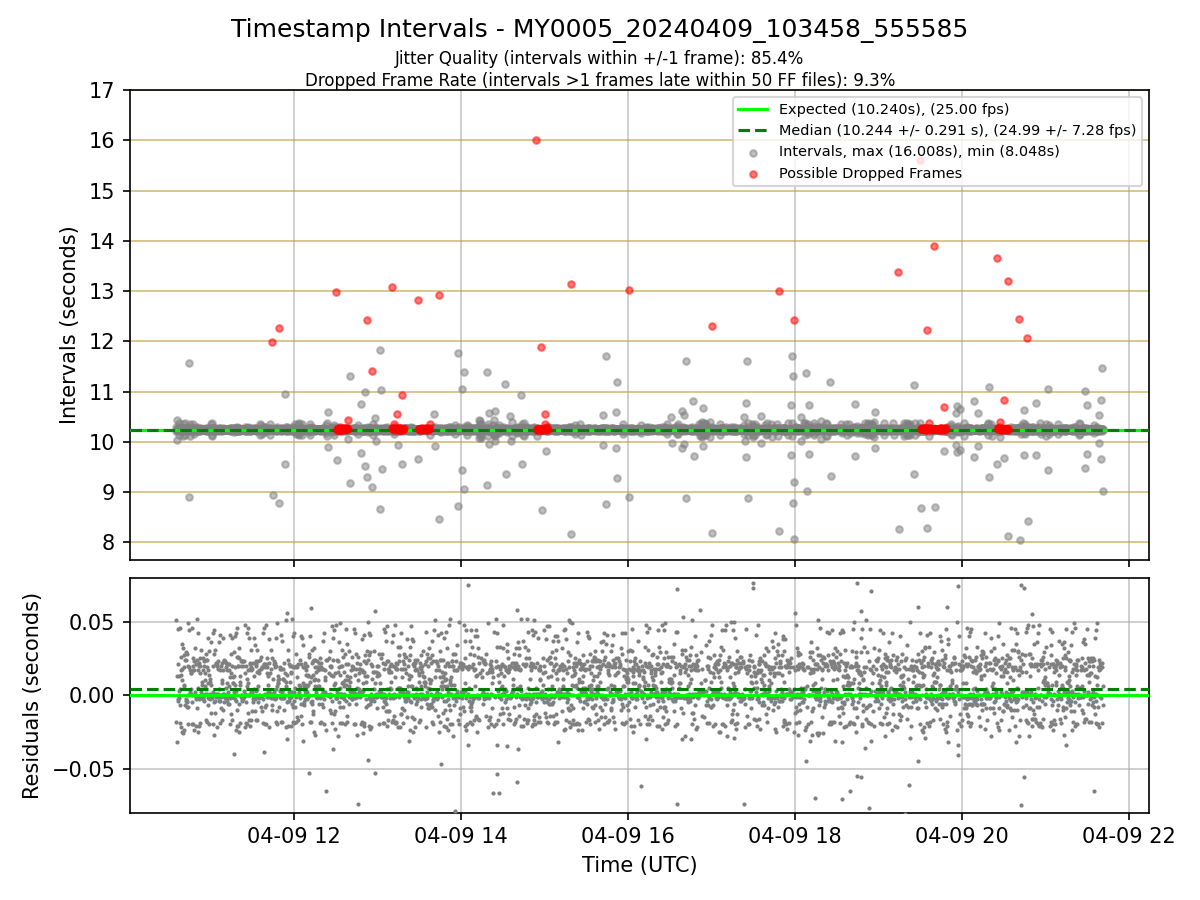Click the solid green line swatch in the legend
Viewport: 1200px width, 900px height.
[x=753, y=109]
